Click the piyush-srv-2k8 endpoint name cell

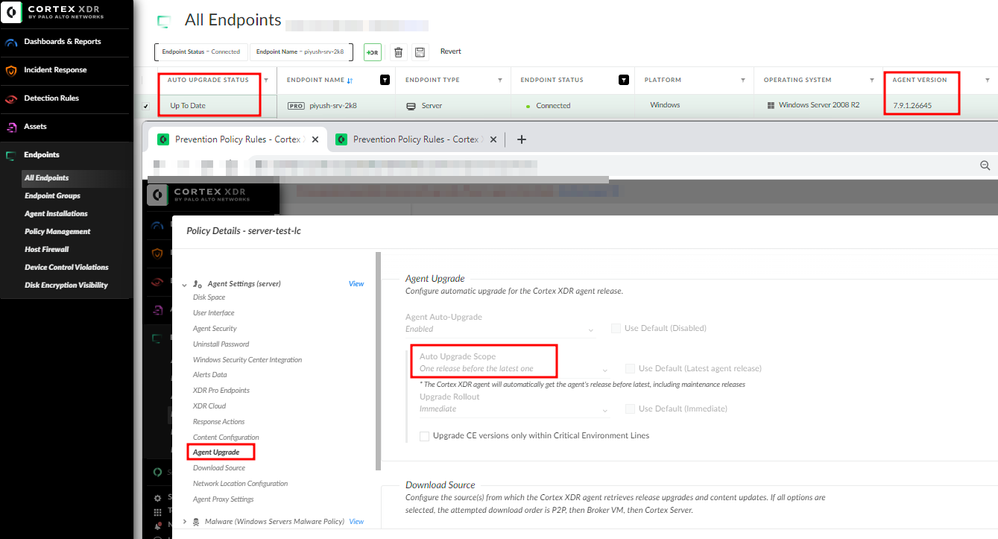[333, 106]
